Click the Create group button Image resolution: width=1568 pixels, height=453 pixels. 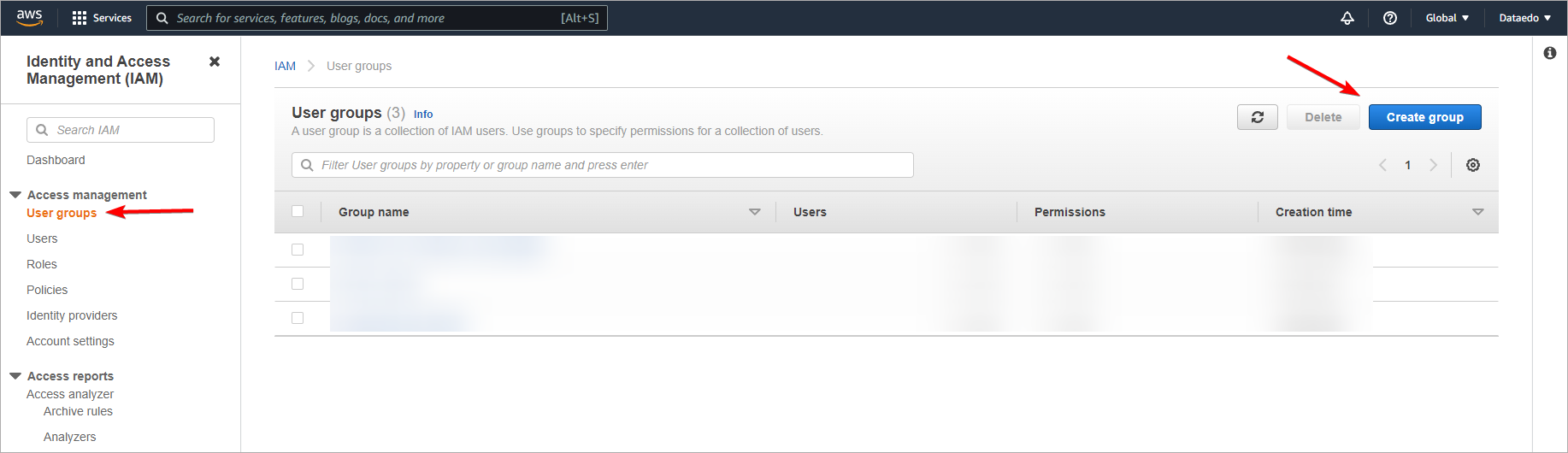(1424, 117)
